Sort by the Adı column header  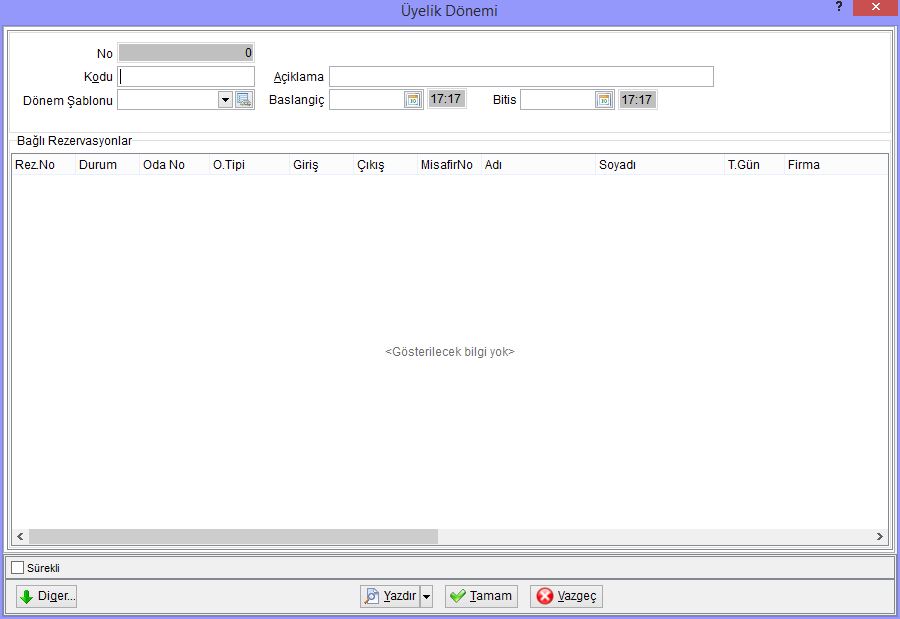click(x=538, y=165)
